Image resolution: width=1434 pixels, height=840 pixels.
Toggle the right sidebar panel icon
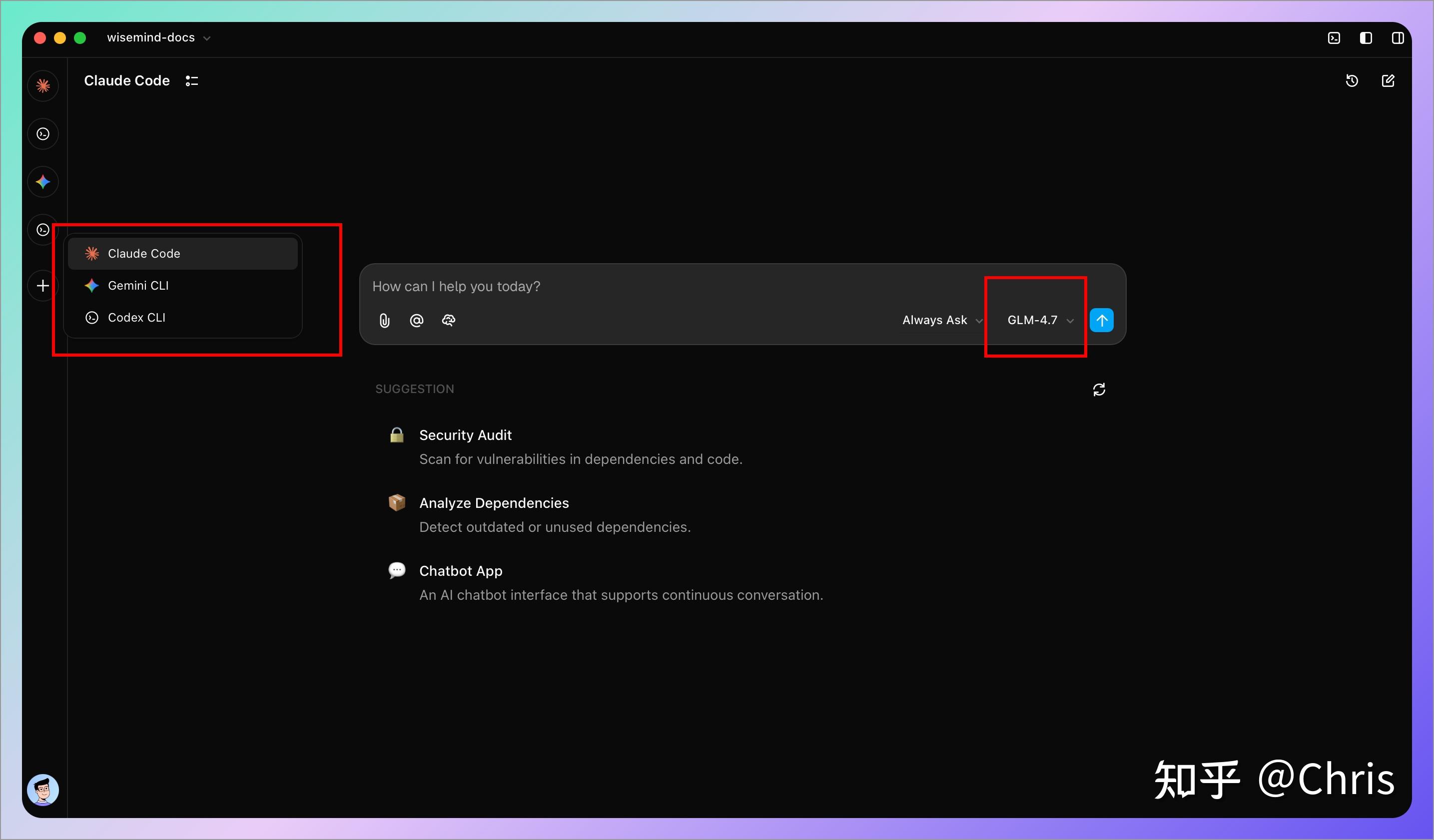pyautogui.click(x=1398, y=38)
